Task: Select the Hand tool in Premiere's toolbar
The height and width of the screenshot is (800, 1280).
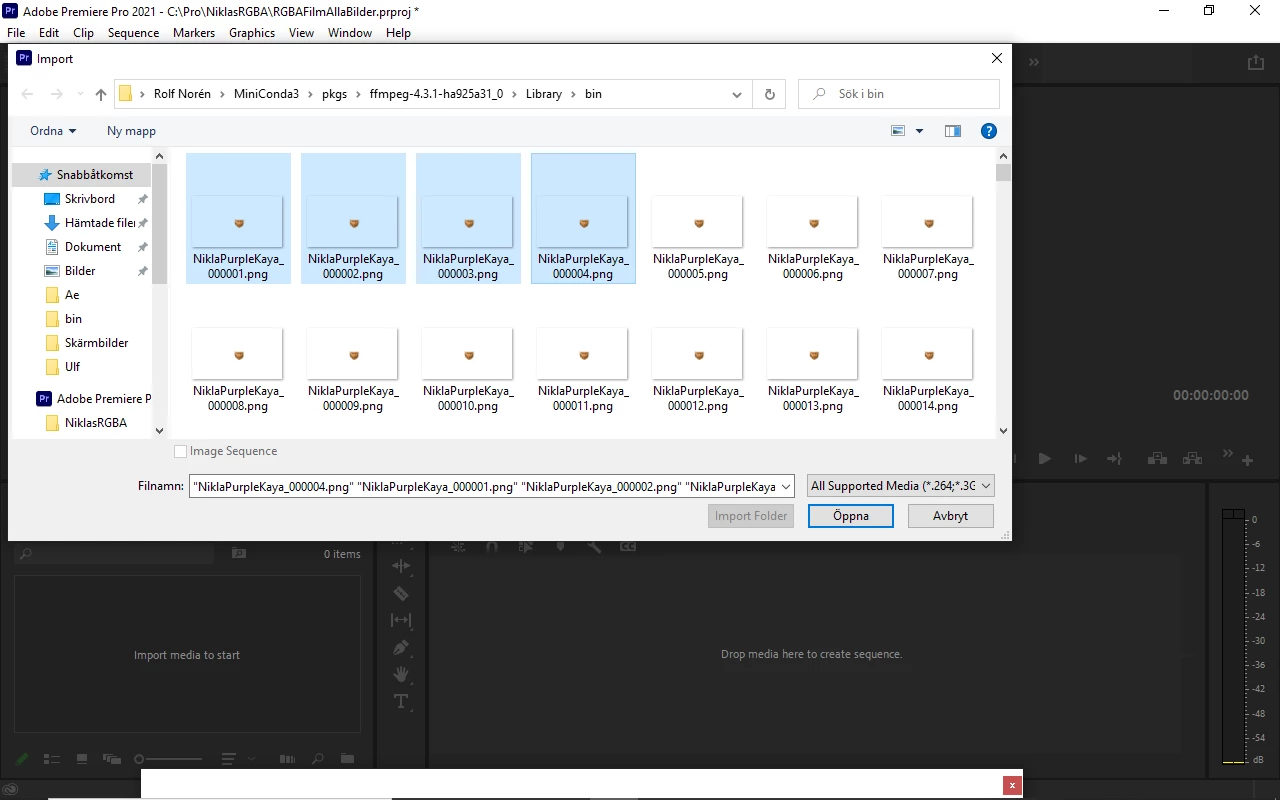Action: pos(400,674)
